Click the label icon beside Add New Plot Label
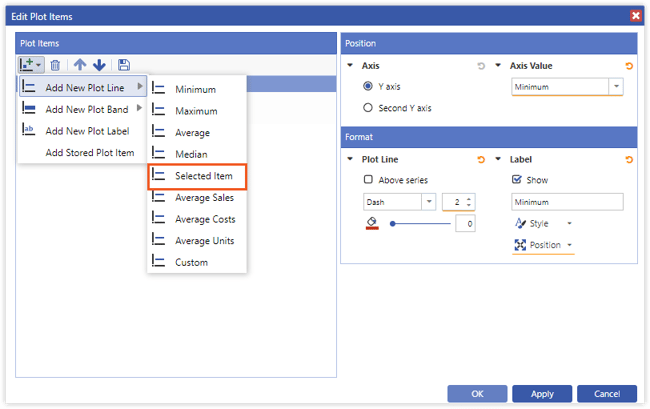This screenshot has width=650, height=409. (x=29, y=130)
